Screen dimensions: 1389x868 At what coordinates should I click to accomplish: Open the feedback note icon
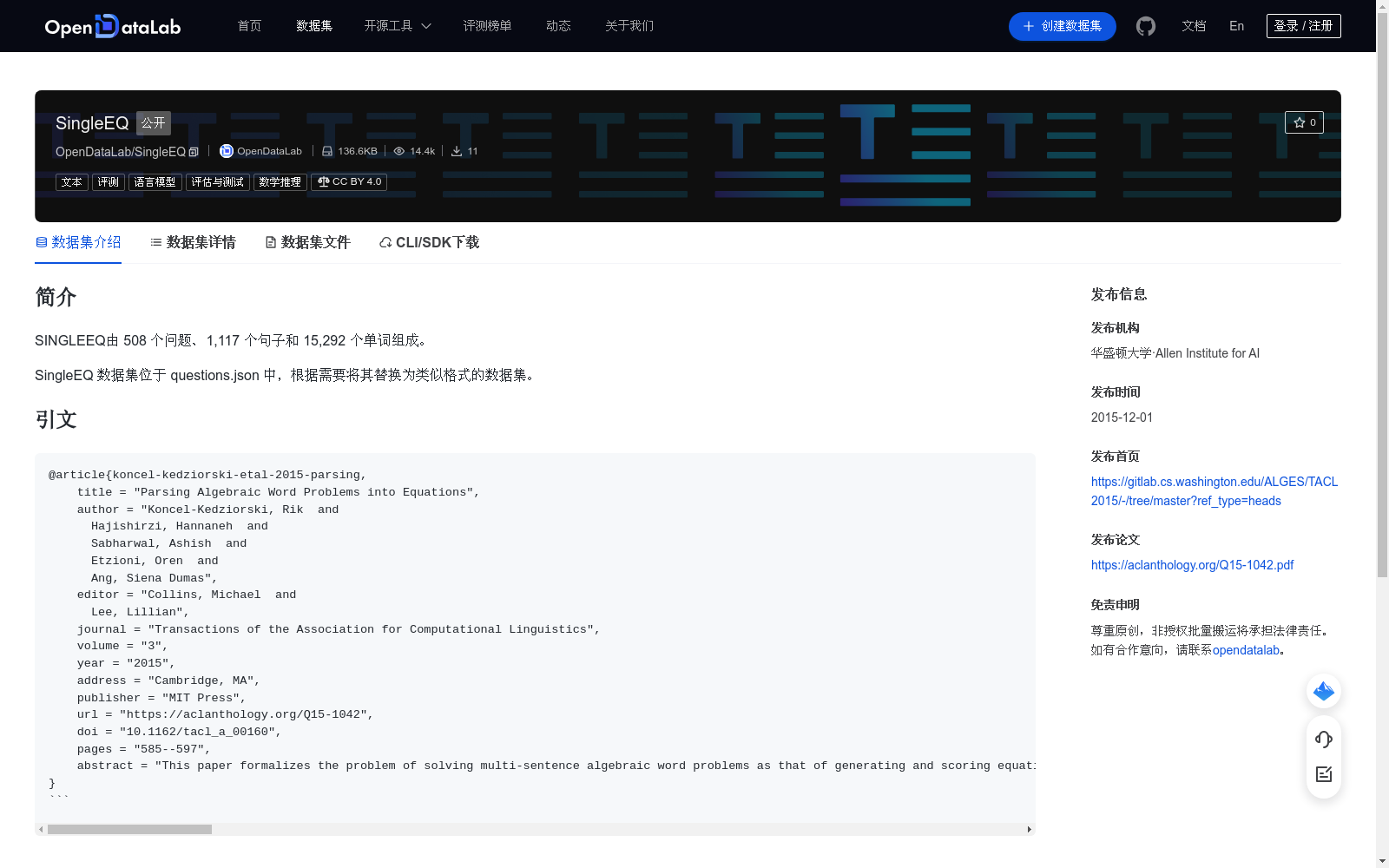[x=1324, y=774]
